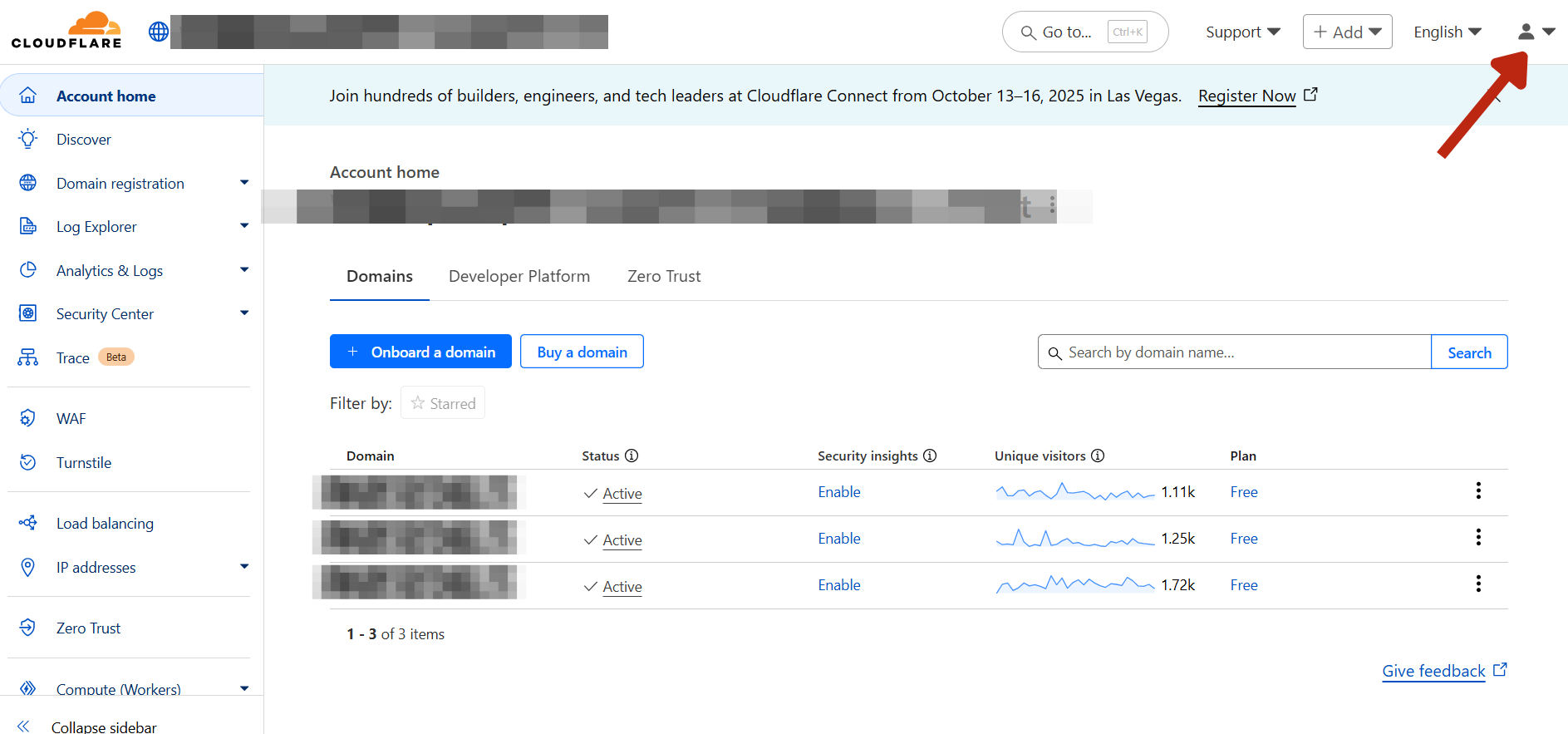1568x734 pixels.
Task: Click the Security Center icon
Action: [x=28, y=313]
